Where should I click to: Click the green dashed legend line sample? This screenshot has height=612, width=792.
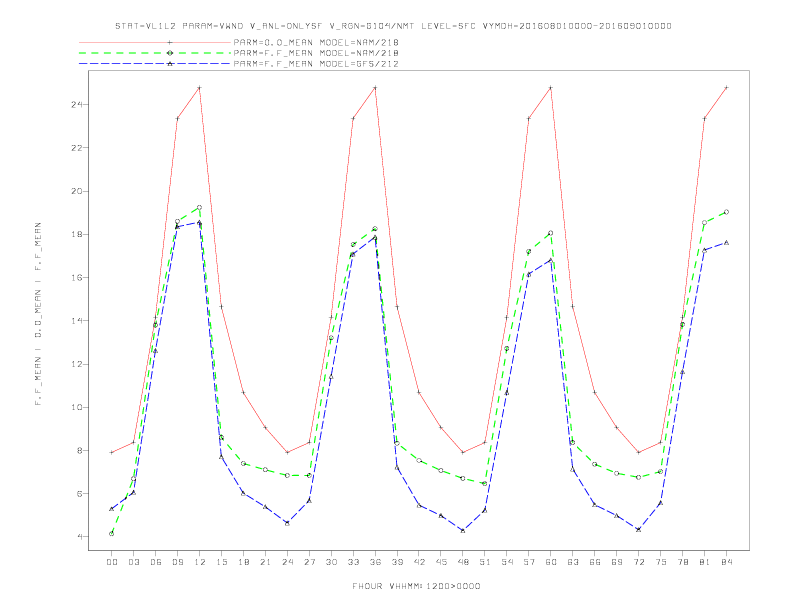(x=155, y=53)
